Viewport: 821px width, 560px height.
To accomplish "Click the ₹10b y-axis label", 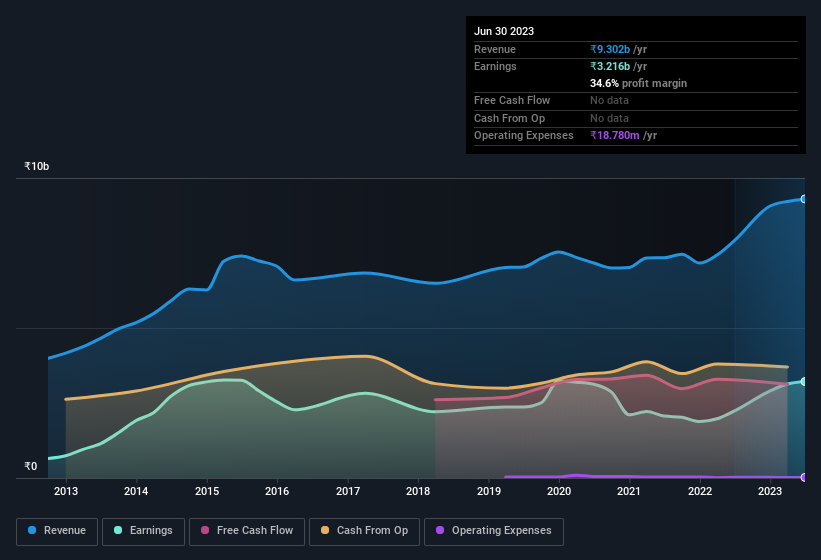I will click(x=37, y=166).
